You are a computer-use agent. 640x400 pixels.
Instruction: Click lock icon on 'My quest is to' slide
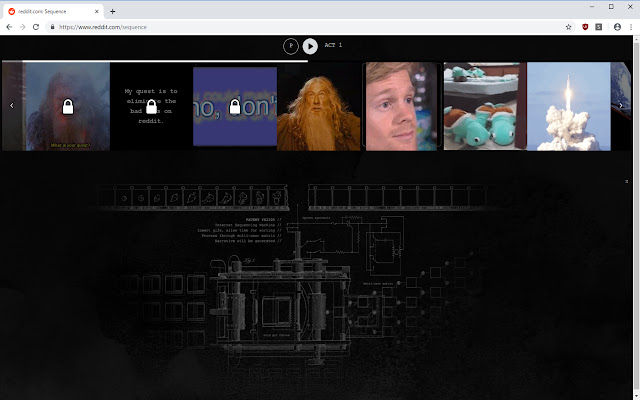click(151, 107)
